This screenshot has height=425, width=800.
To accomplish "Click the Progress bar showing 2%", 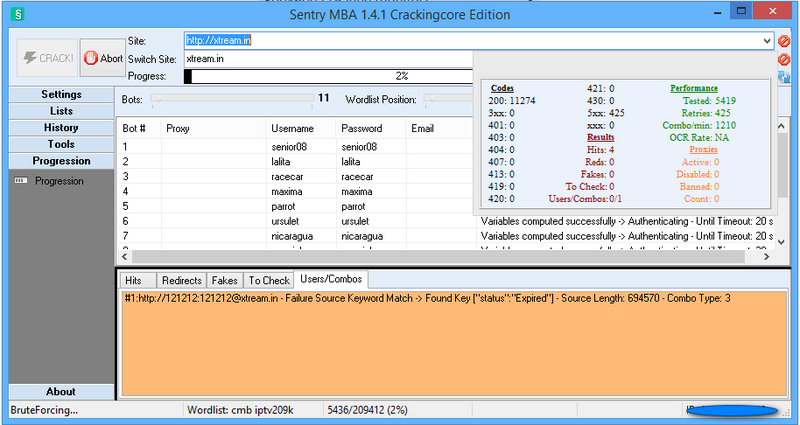I will coord(329,77).
